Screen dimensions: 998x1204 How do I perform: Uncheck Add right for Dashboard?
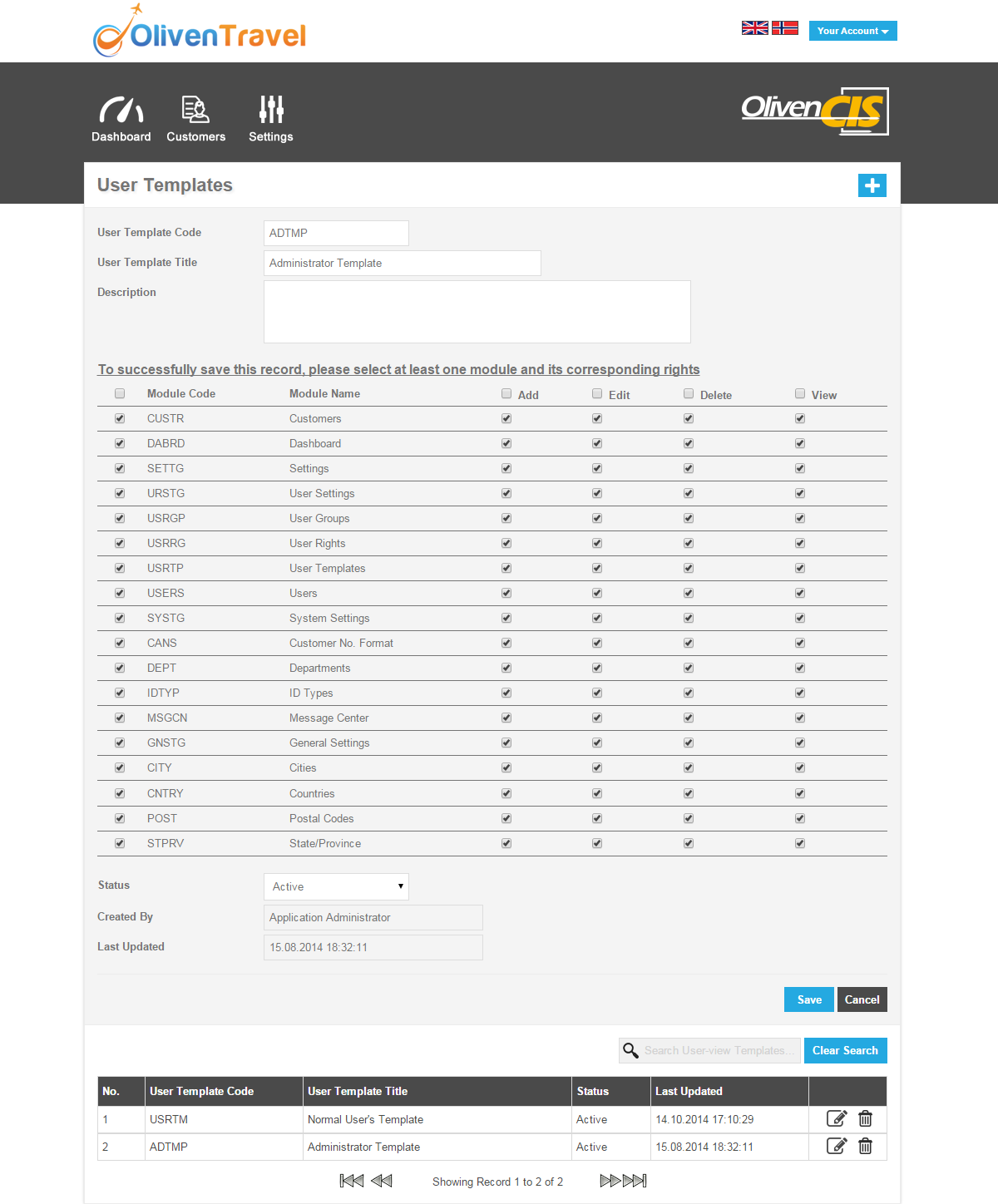click(x=506, y=443)
